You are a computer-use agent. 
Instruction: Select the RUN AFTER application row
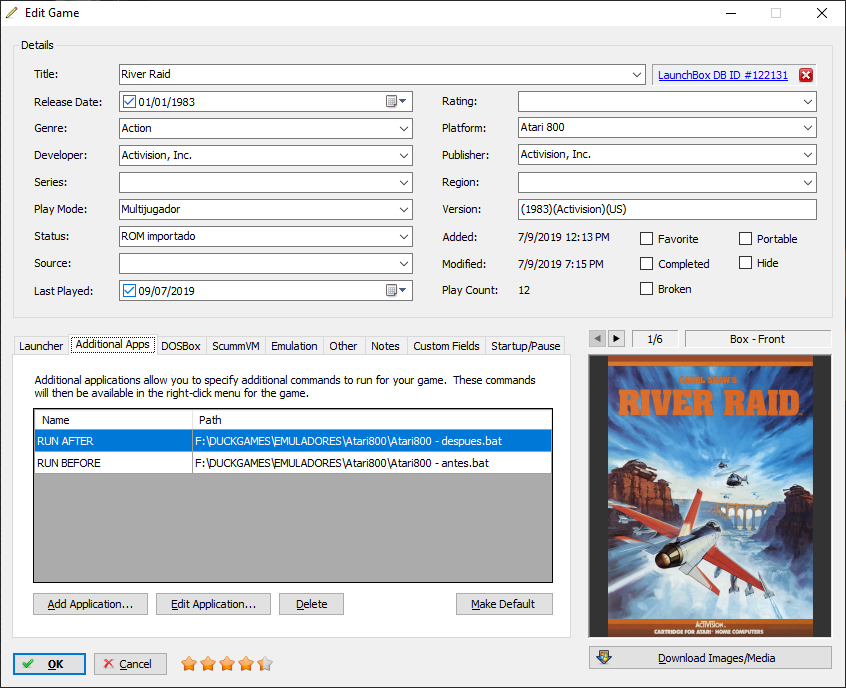pos(292,441)
